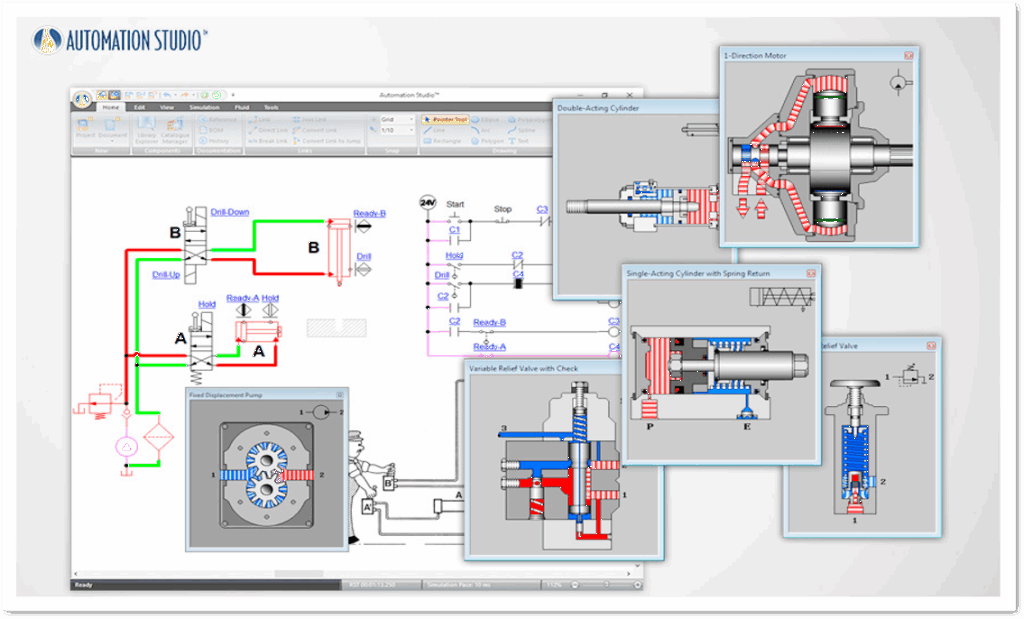1024x619 pixels.
Task: Toggle the Hold switch on the ladder rung
Action: [455, 266]
